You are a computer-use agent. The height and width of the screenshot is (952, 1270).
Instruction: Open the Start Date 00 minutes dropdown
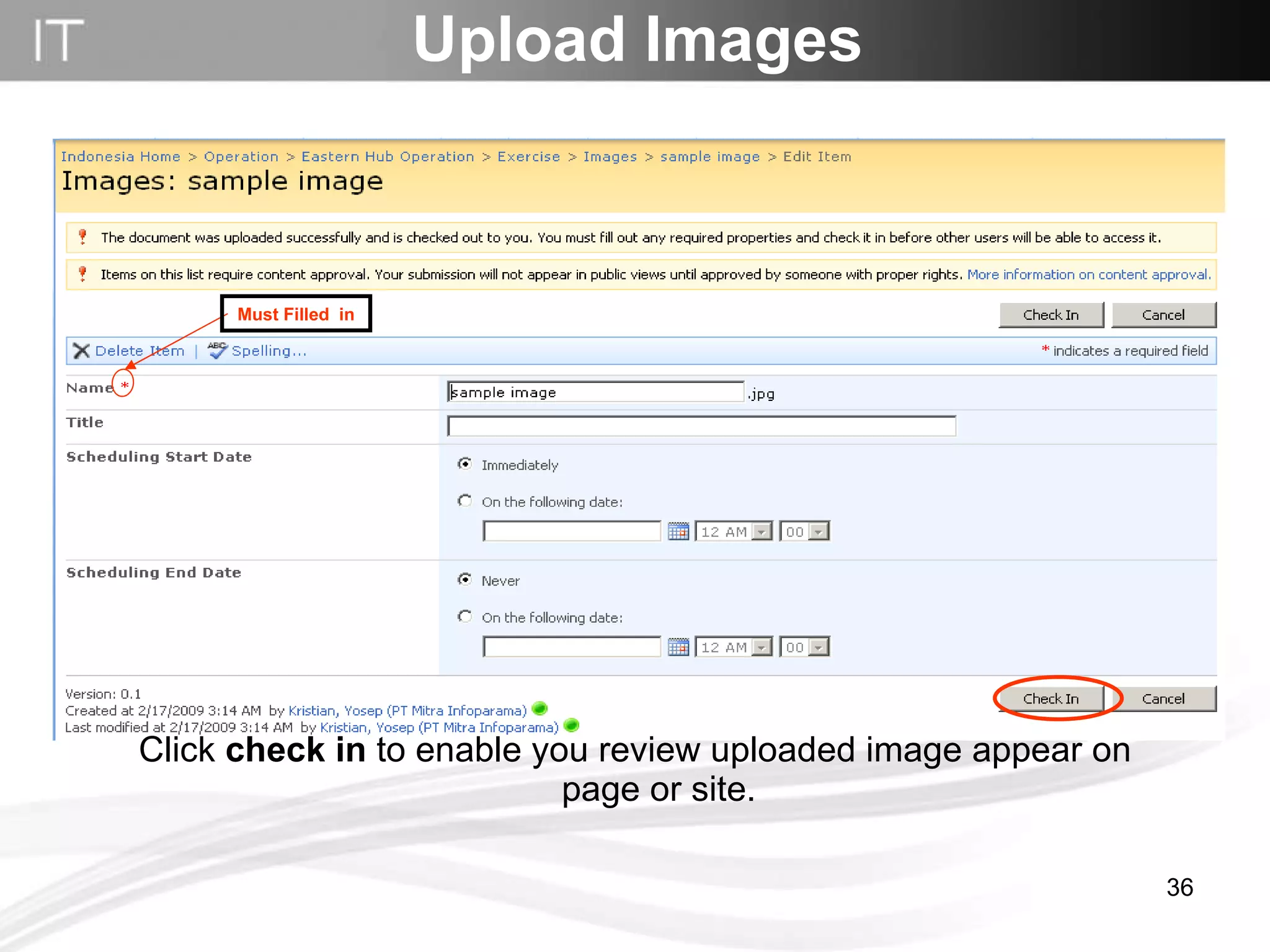[x=804, y=532]
